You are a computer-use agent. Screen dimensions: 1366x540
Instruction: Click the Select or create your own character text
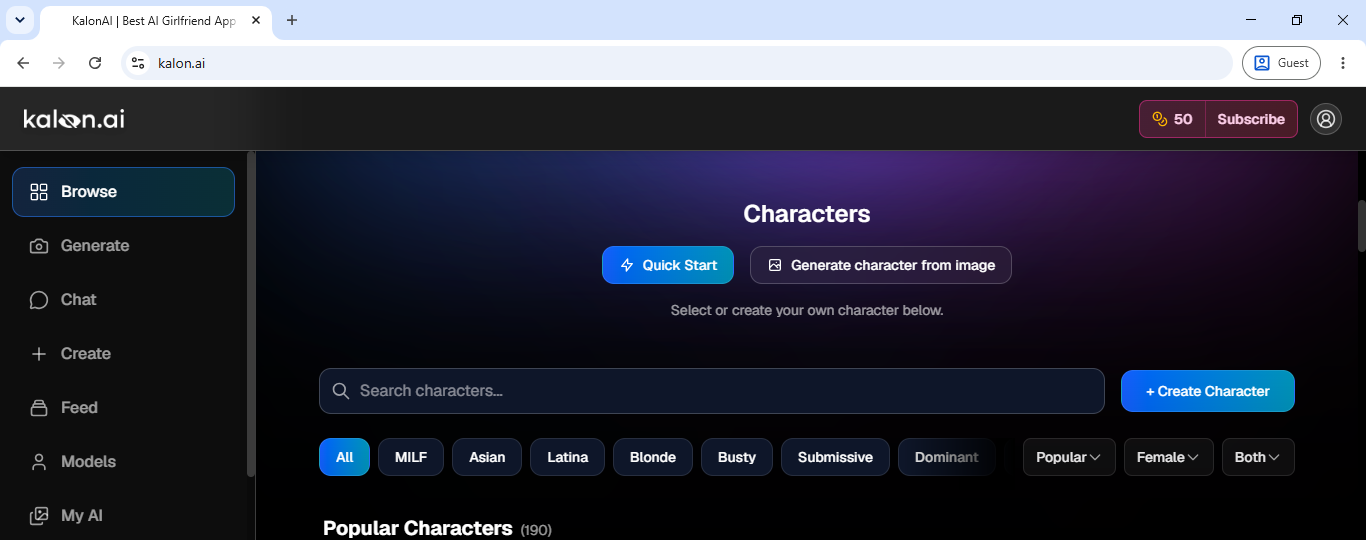(807, 310)
